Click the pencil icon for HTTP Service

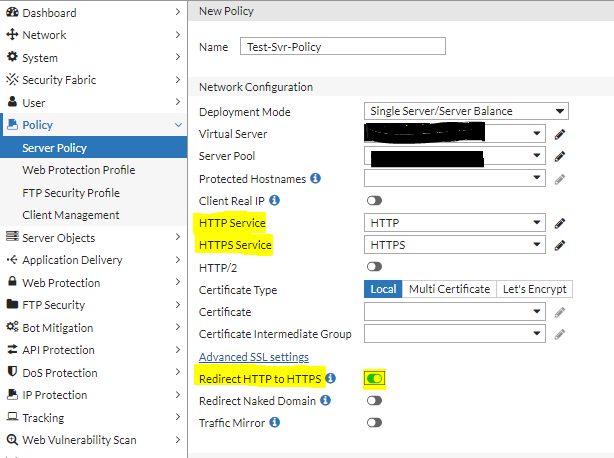click(x=561, y=223)
